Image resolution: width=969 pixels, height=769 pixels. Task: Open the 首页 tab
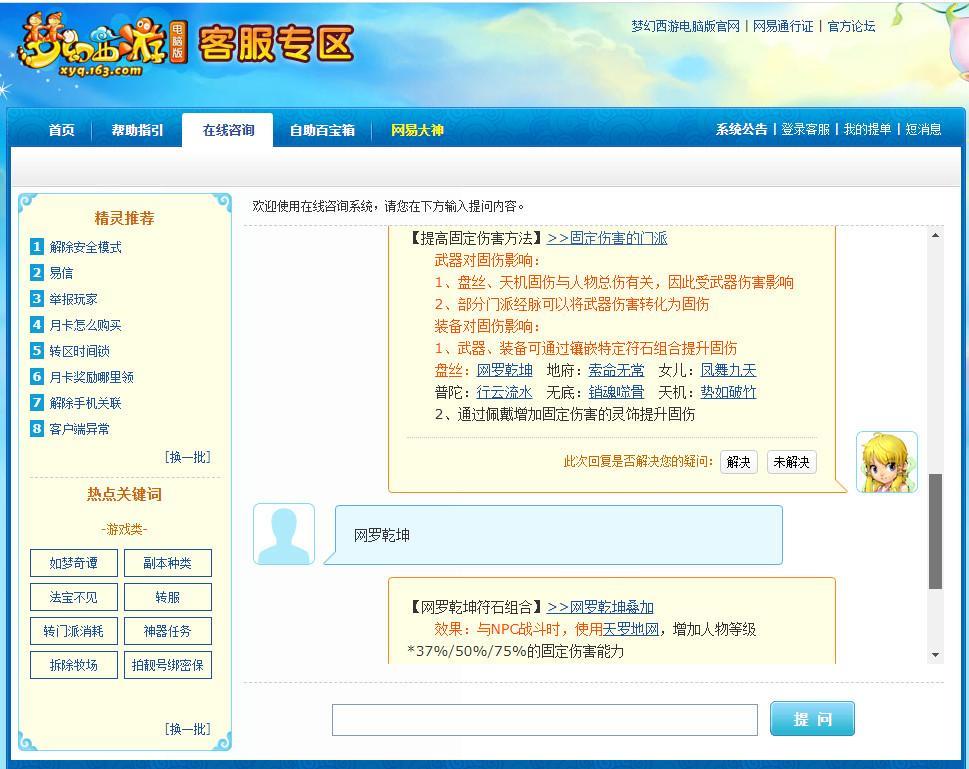pyautogui.click(x=61, y=130)
